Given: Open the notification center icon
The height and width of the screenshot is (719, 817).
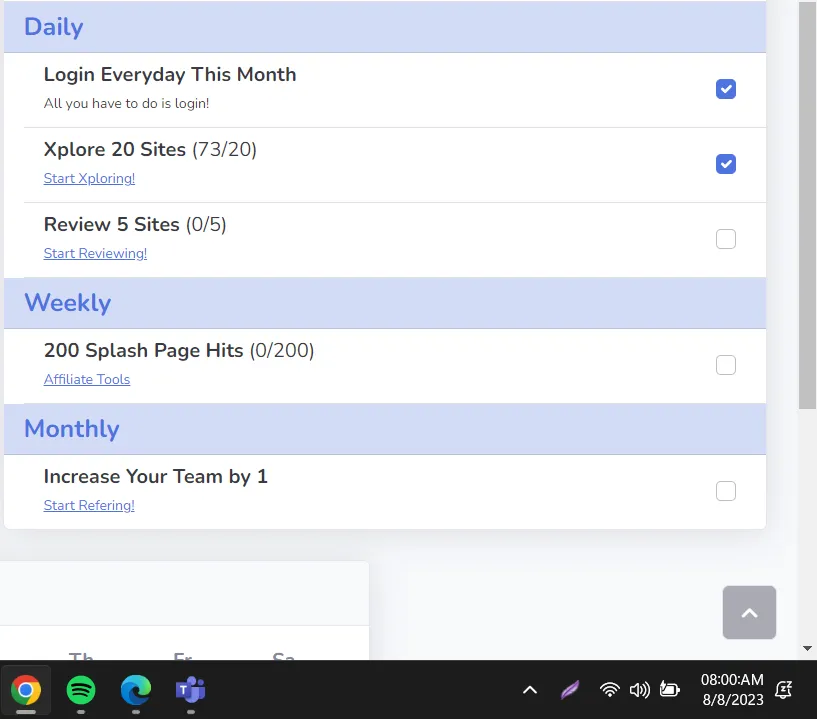Looking at the screenshot, I should point(784,690).
